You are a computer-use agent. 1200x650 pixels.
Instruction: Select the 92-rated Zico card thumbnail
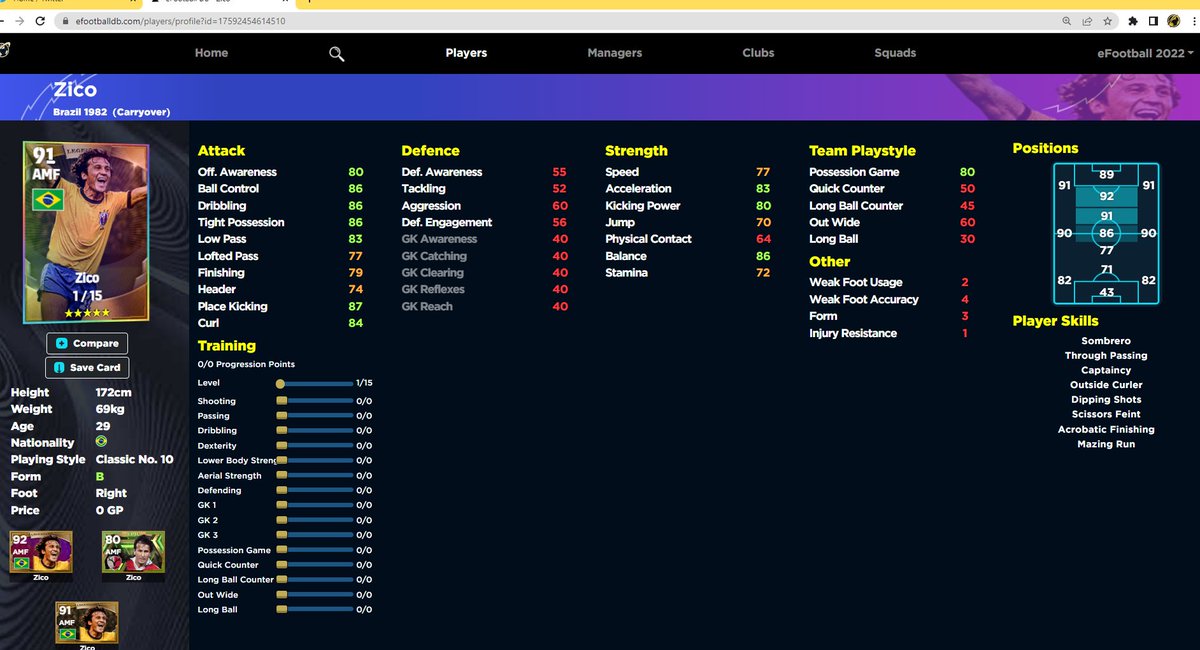click(40, 552)
